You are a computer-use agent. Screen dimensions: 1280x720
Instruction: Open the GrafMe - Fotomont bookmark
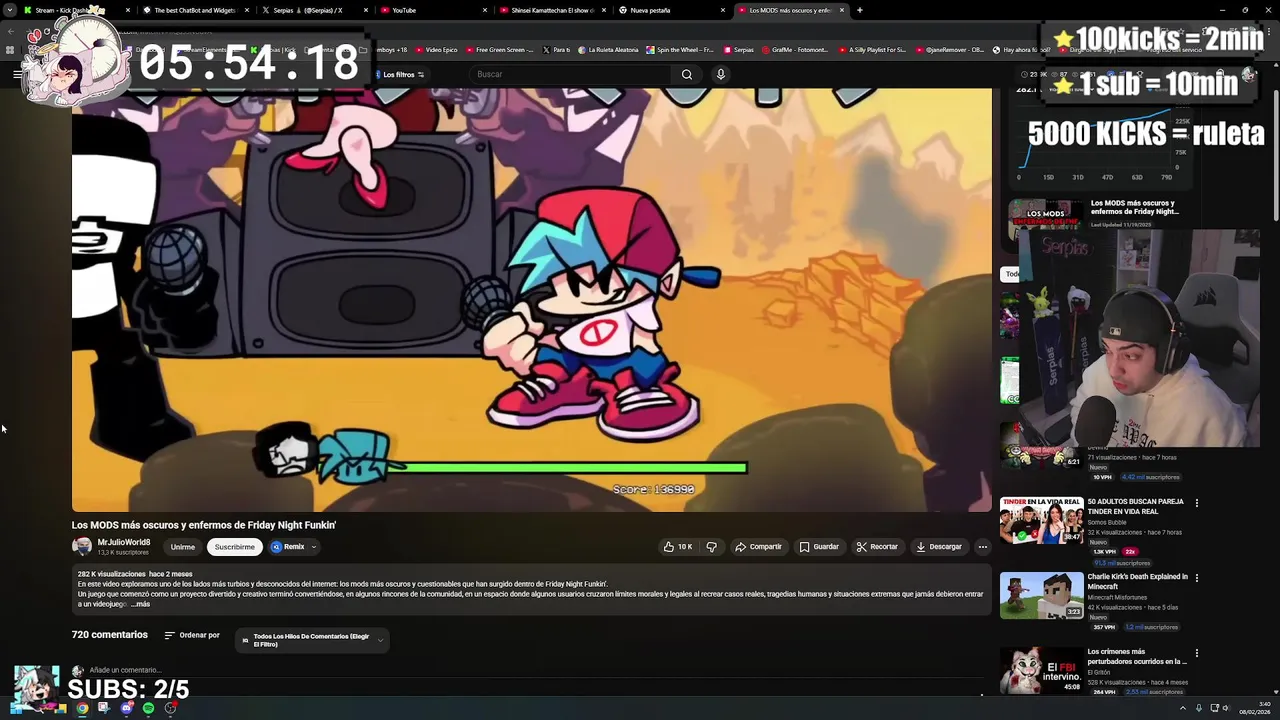tap(796, 49)
